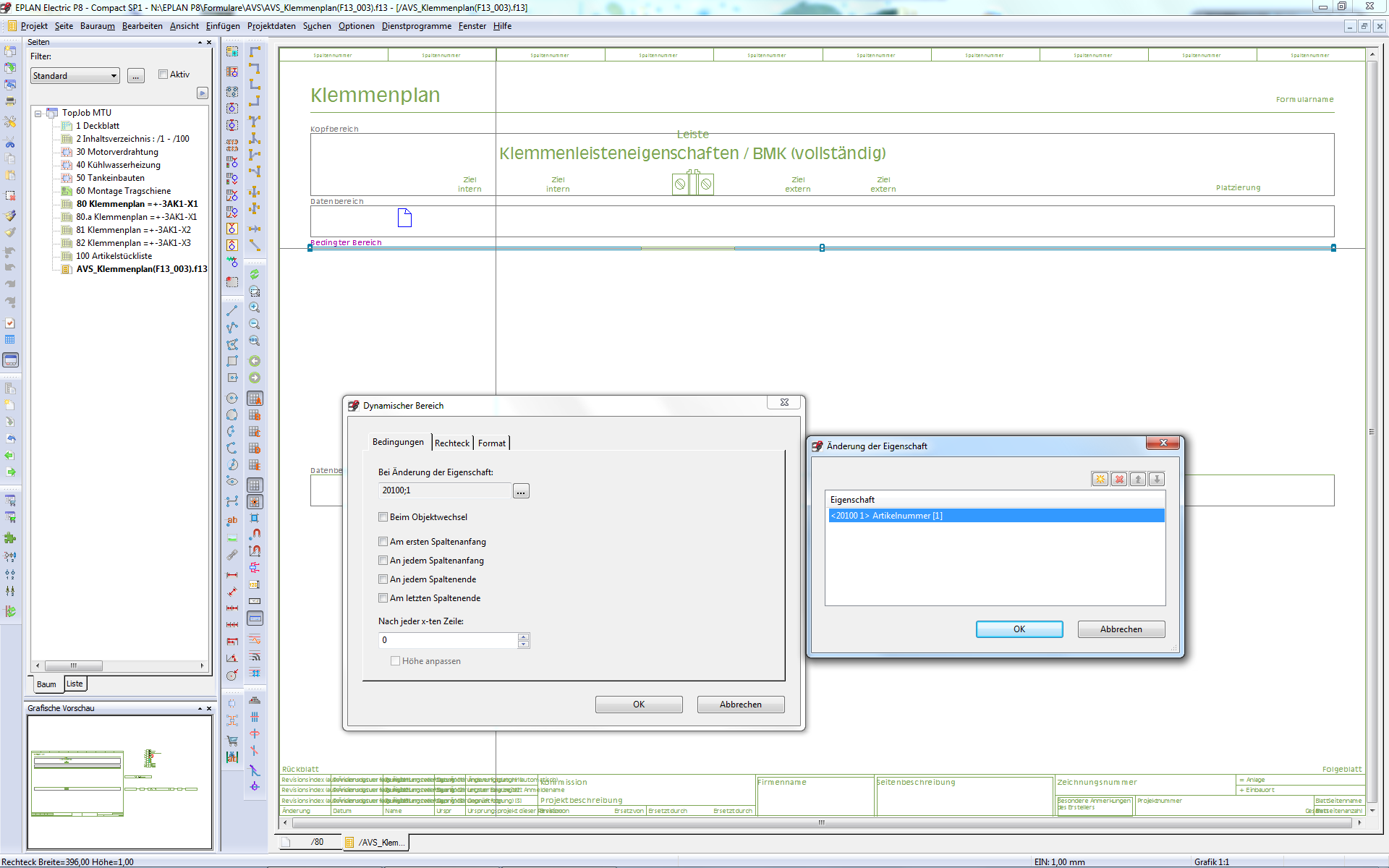Open the Projektdaten menu
Screen dimensions: 1389x868
click(x=271, y=26)
